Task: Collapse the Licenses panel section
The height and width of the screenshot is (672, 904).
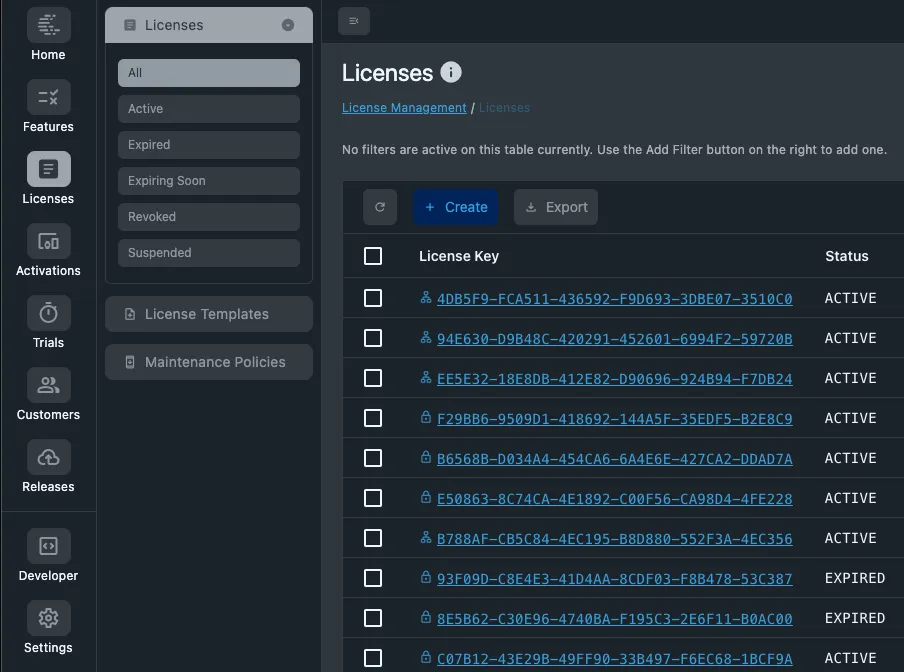Action: tap(288, 25)
